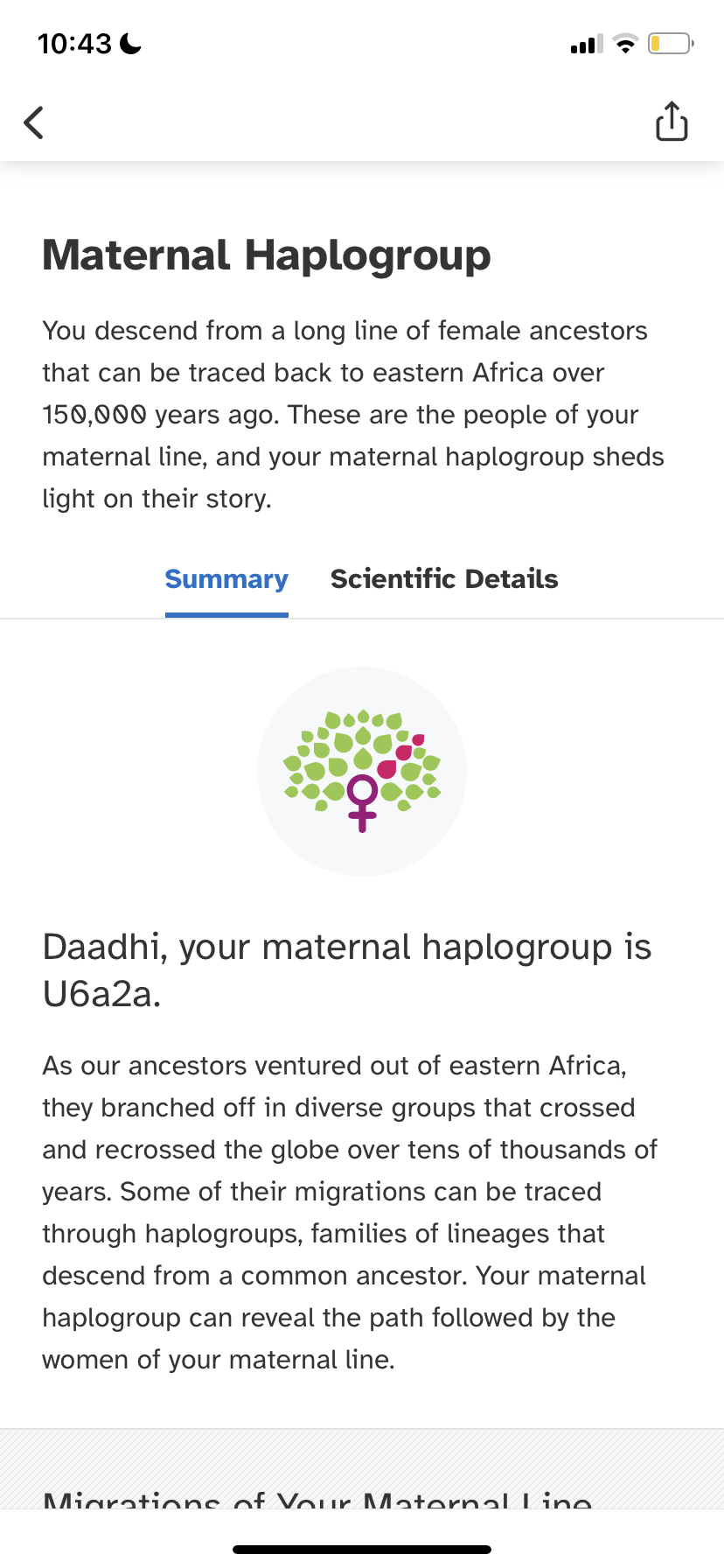The width and height of the screenshot is (724, 1568).
Task: Tap the battery indicator in status bar
Action: coord(671,43)
